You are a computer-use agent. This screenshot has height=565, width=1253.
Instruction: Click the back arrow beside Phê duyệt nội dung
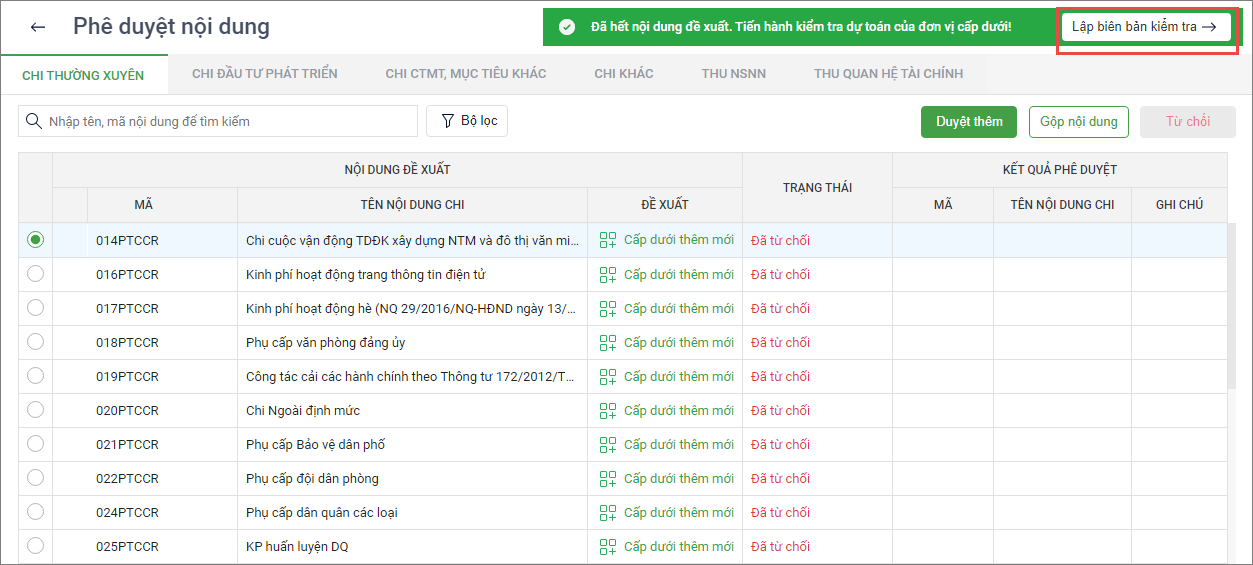tap(38, 27)
